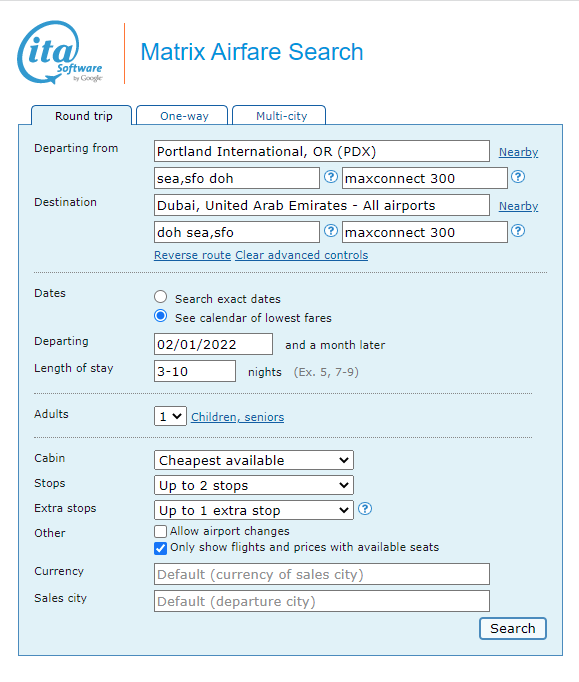The image size is (579, 682).
Task: Switch to the Multi-city tab
Action: click(x=279, y=115)
